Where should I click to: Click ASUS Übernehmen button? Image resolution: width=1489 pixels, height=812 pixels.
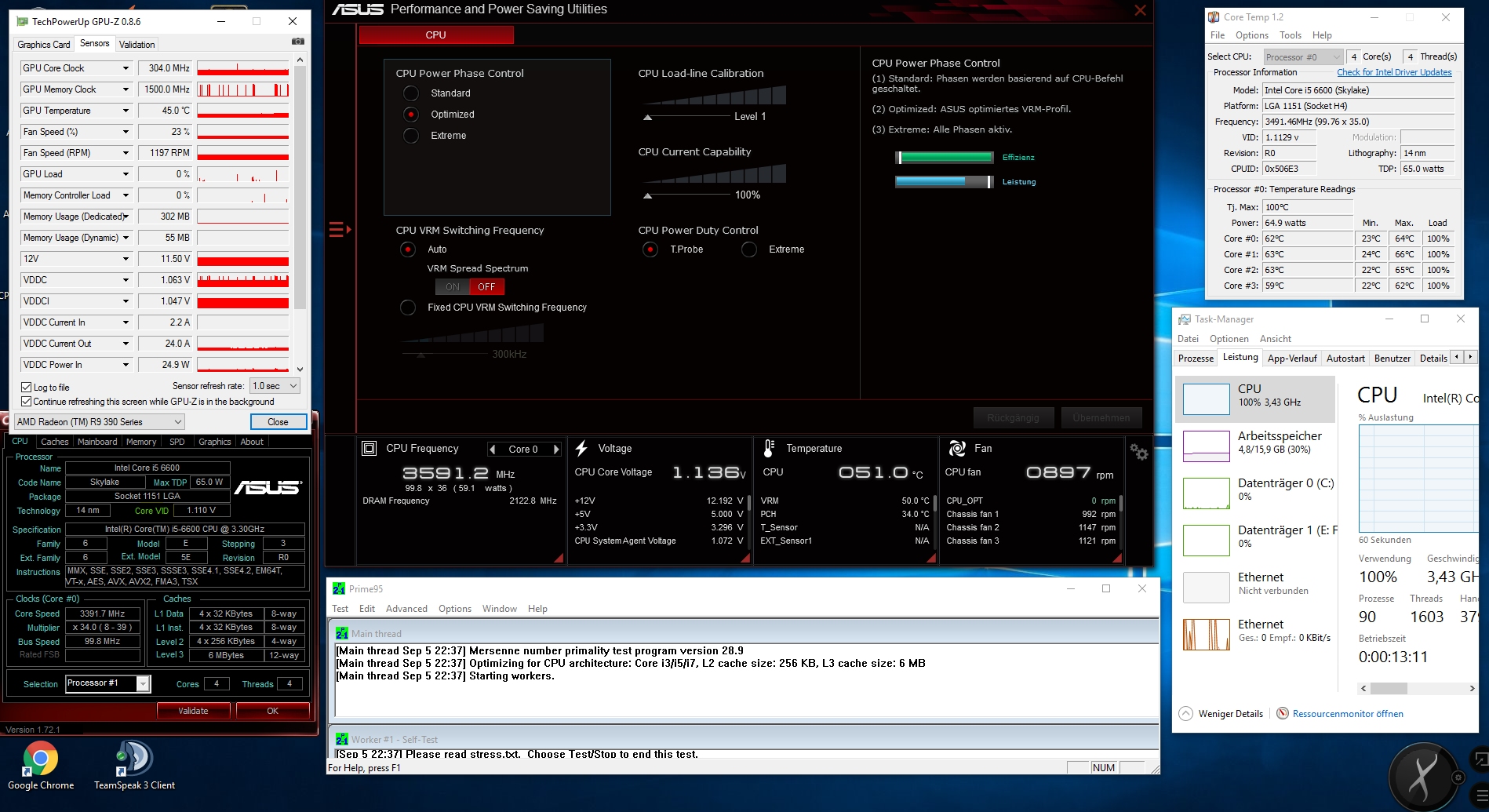pos(1101,417)
